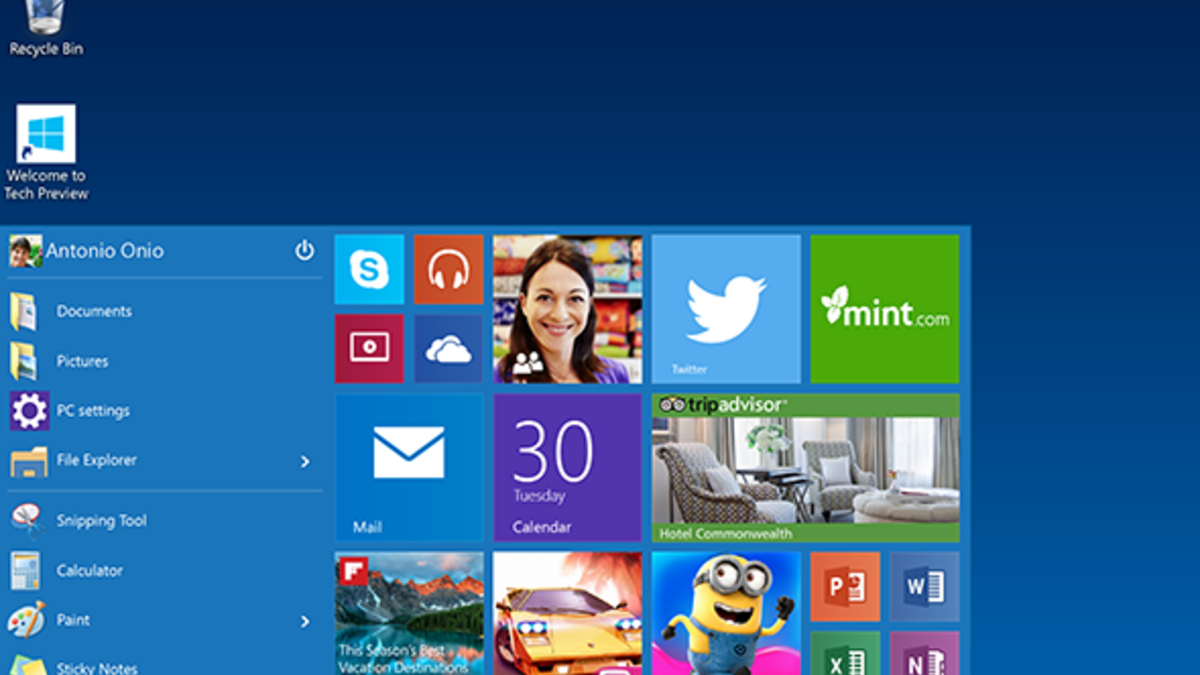Click the Calculator icon

25,571
